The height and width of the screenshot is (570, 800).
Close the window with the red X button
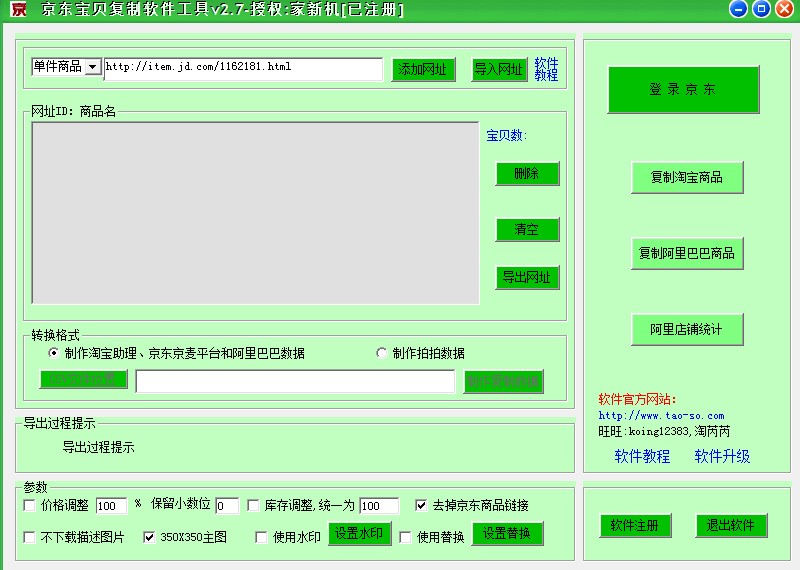[x=785, y=9]
